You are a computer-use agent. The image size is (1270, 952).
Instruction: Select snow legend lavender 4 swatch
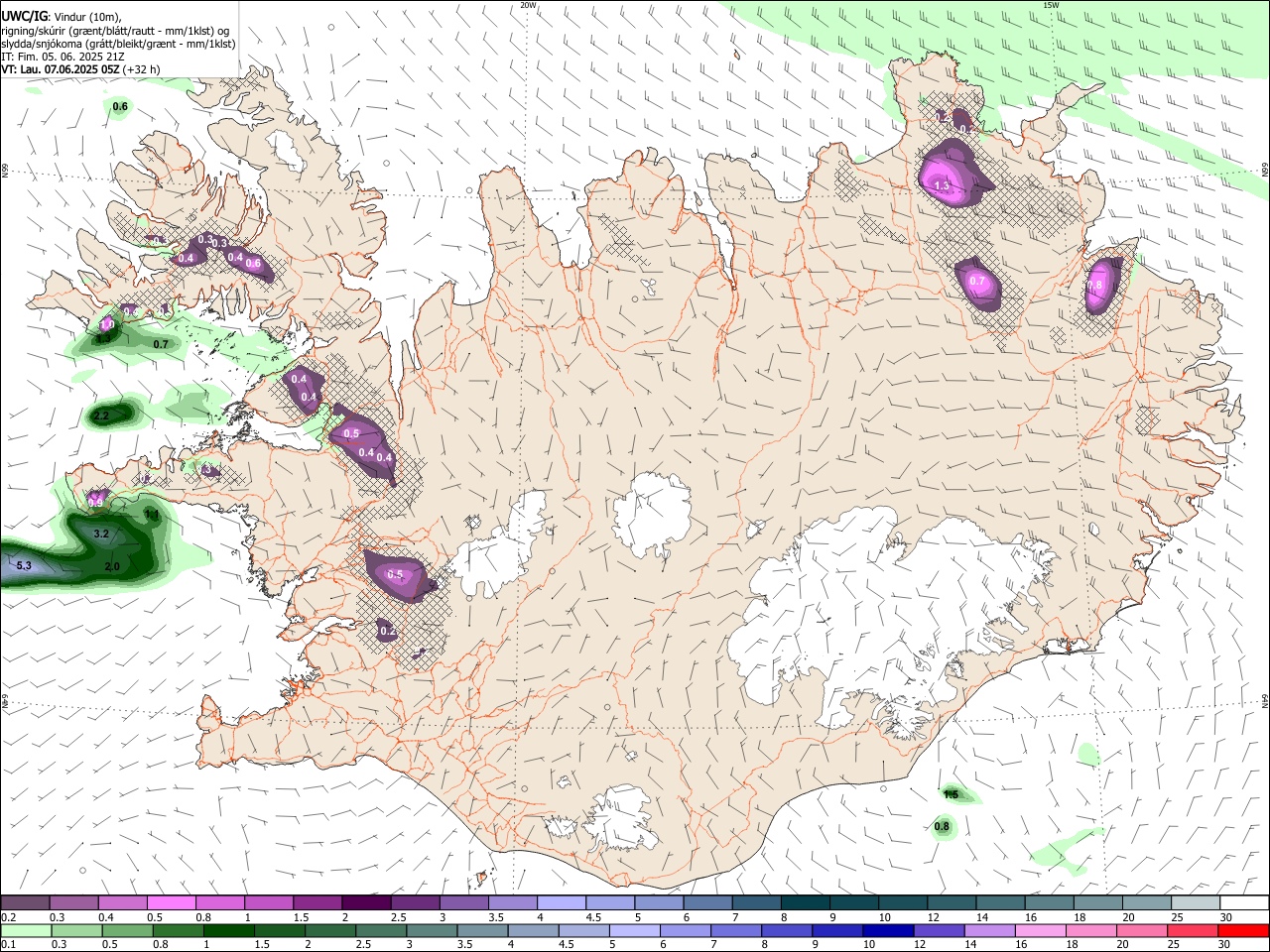[x=562, y=903]
